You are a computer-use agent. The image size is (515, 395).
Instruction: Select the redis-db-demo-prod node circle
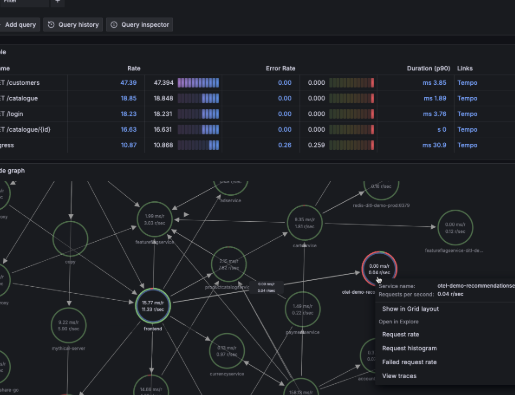pyautogui.click(x=381, y=191)
